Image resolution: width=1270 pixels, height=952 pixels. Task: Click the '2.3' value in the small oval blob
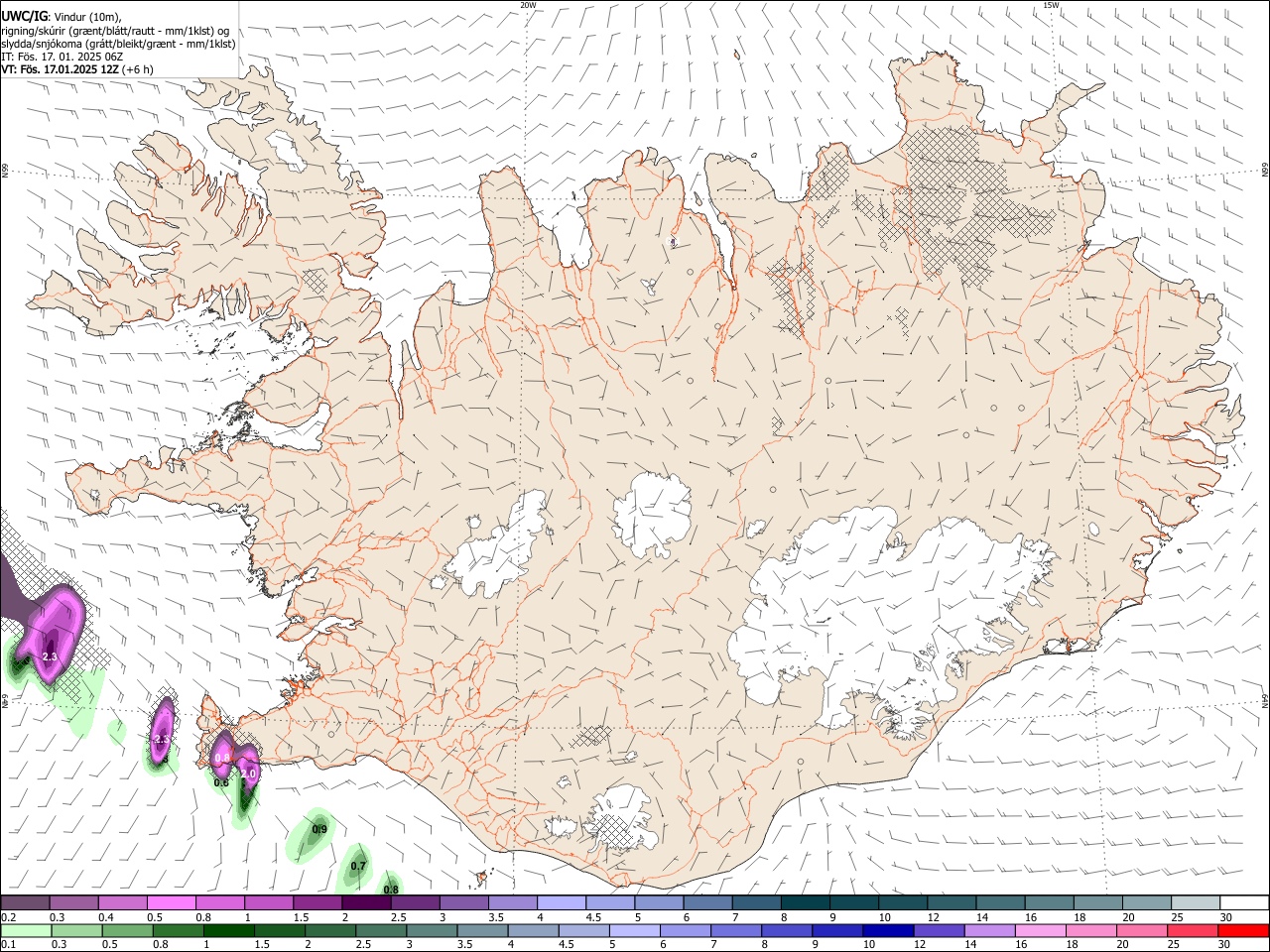pyautogui.click(x=161, y=740)
